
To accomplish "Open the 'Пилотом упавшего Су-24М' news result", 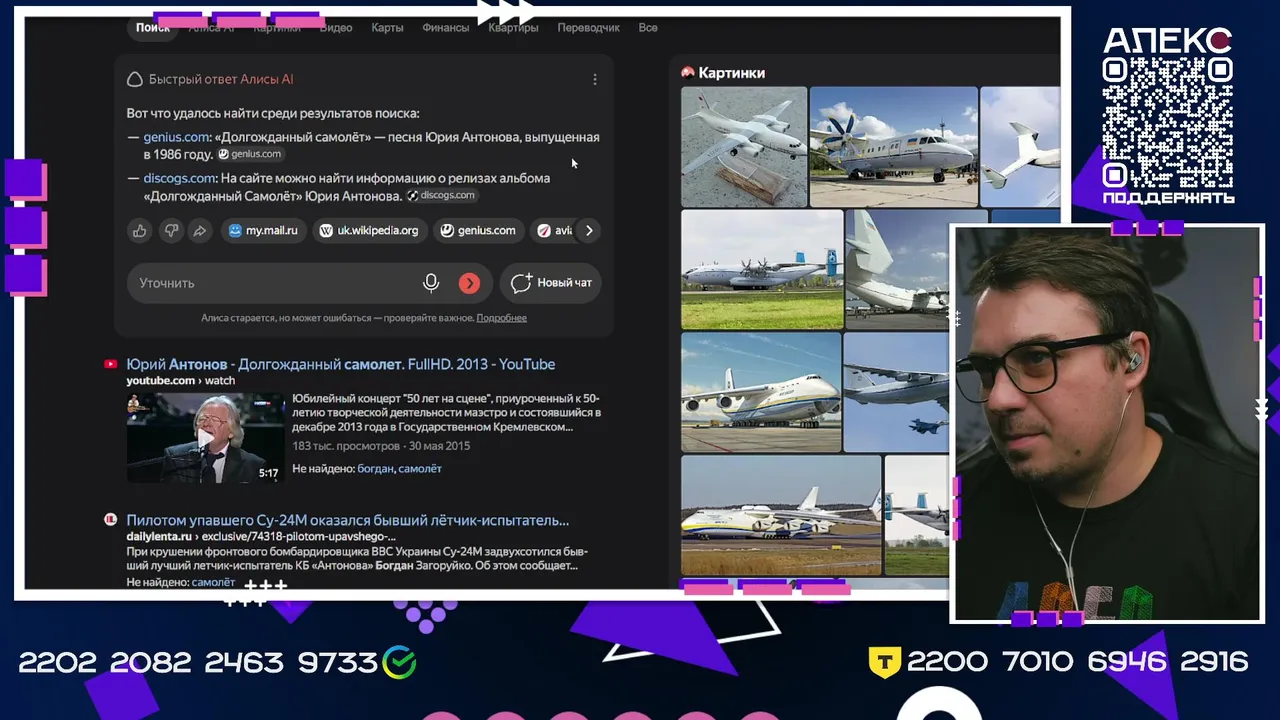I will pos(347,520).
